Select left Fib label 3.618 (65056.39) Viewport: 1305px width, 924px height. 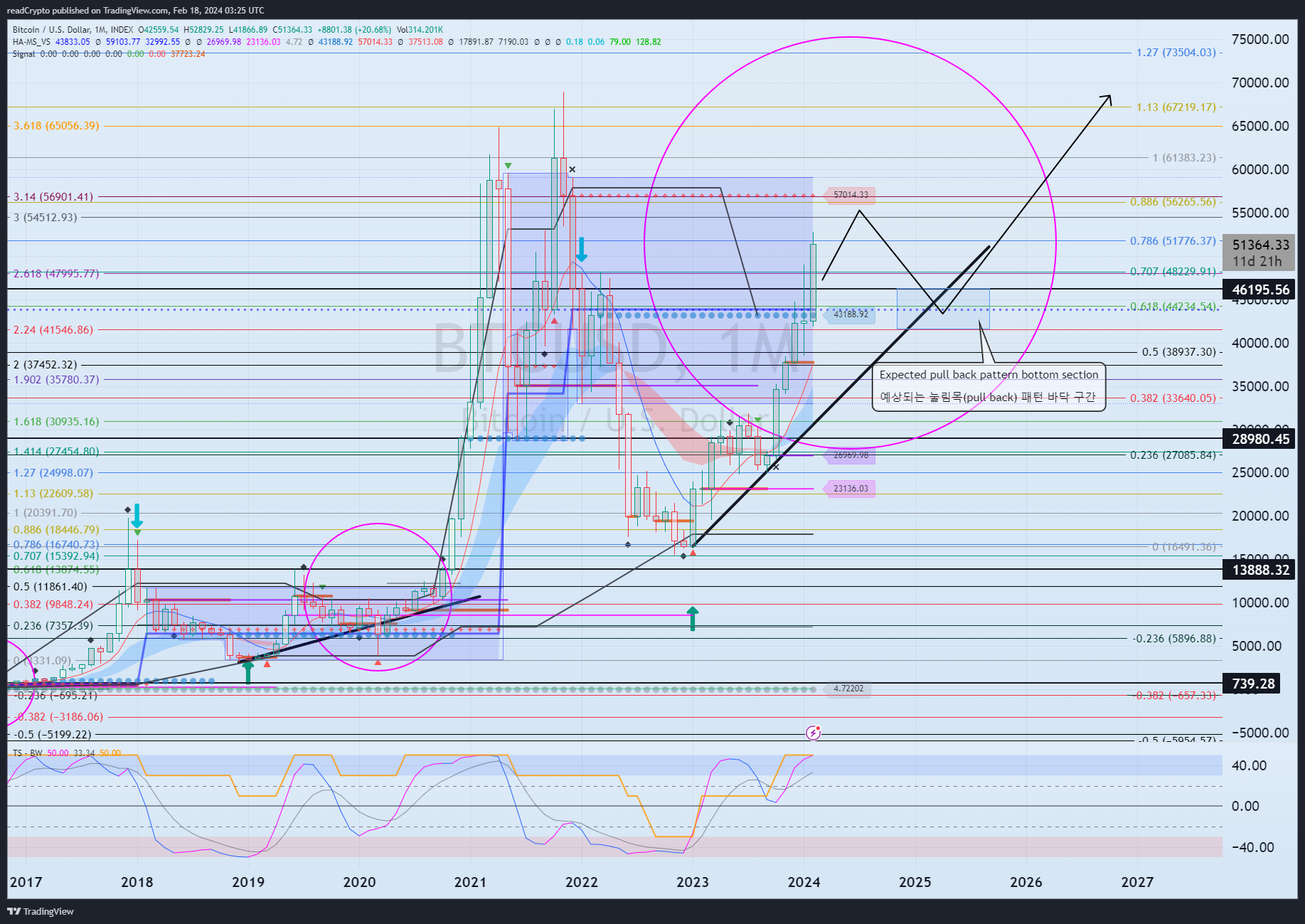56,126
